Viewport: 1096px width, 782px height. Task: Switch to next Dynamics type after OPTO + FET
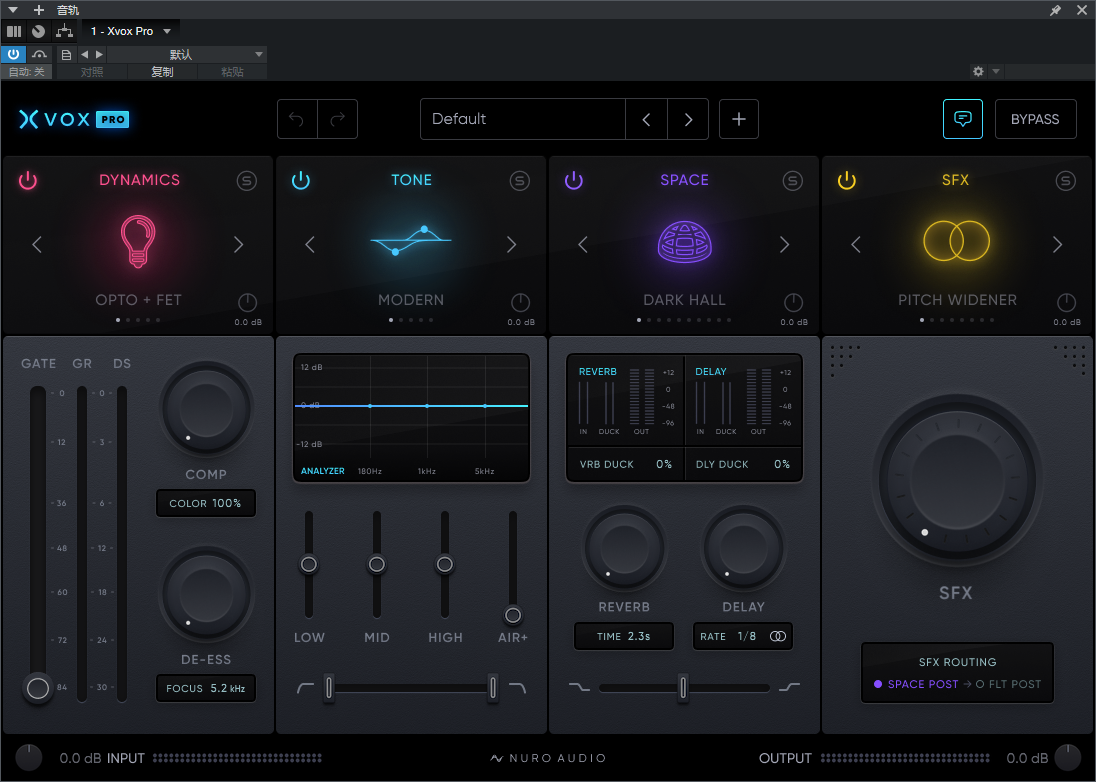coord(238,245)
